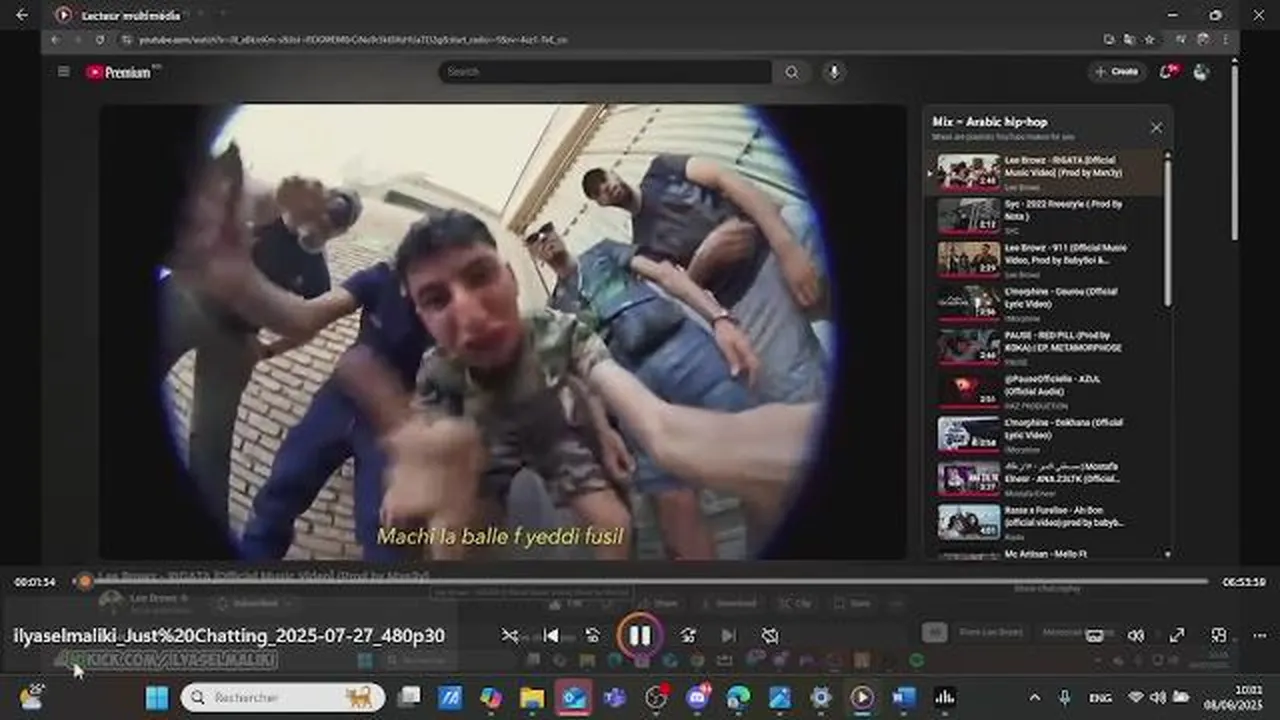Click the file title ilyaselmaliki_Just%20Chatting

[x=229, y=636]
